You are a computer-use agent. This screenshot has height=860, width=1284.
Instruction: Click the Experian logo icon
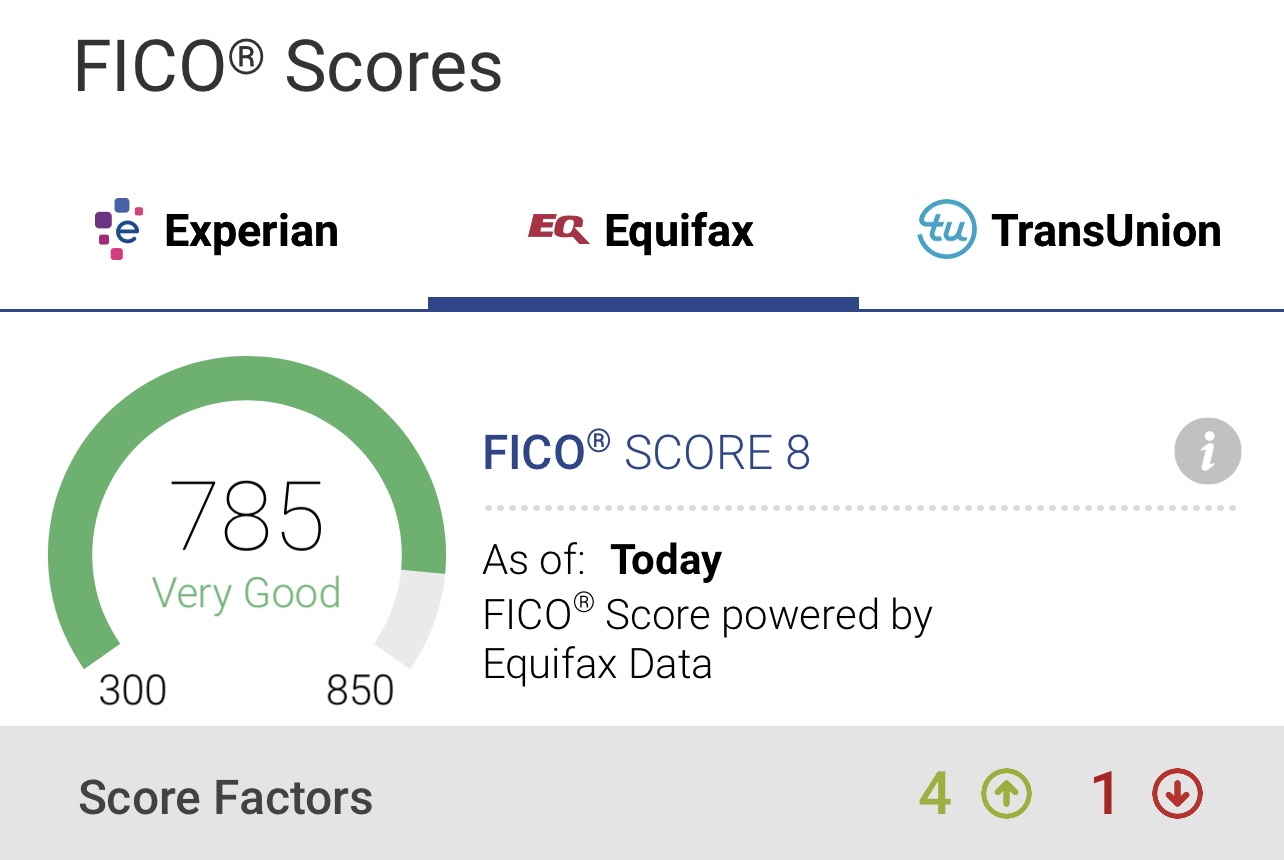[119, 229]
